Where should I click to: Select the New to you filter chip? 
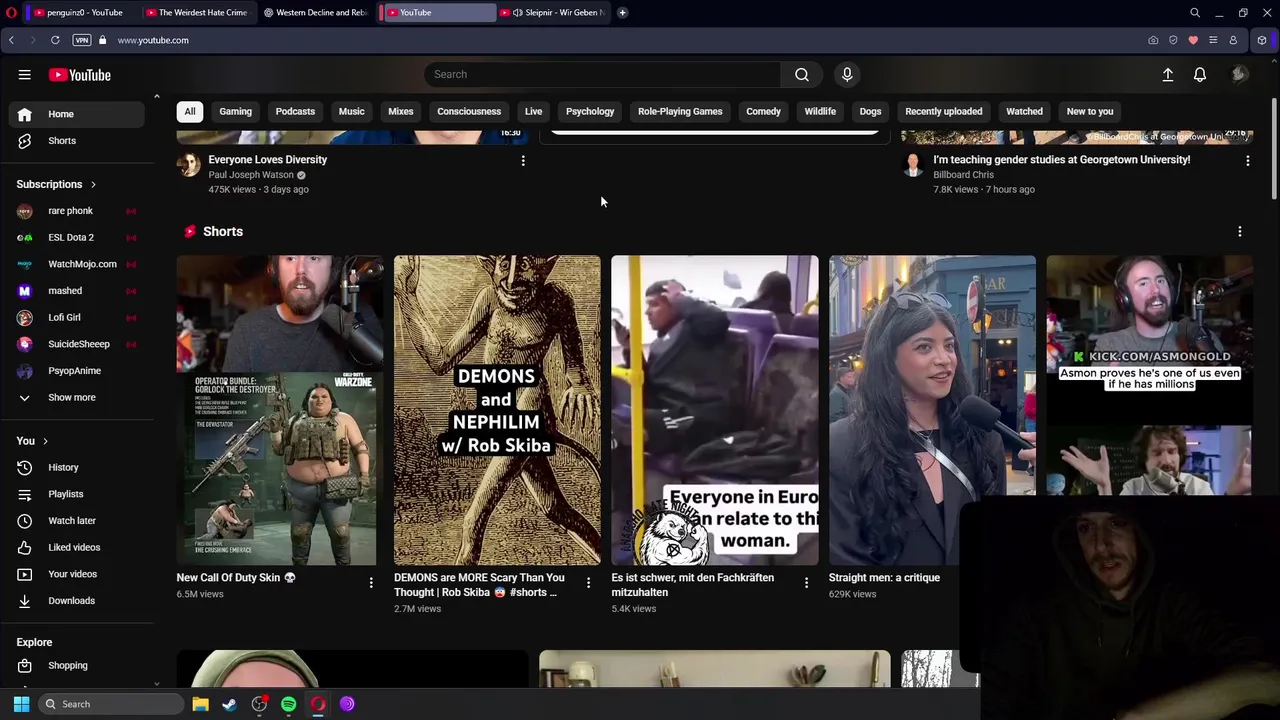pos(1090,111)
